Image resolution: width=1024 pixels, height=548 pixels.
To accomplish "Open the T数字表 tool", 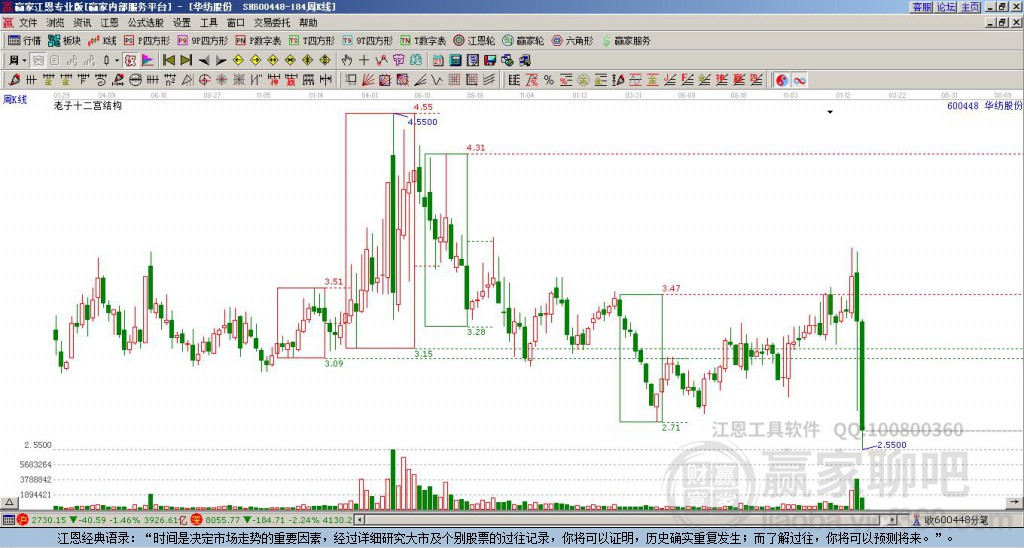I will click(x=423, y=40).
